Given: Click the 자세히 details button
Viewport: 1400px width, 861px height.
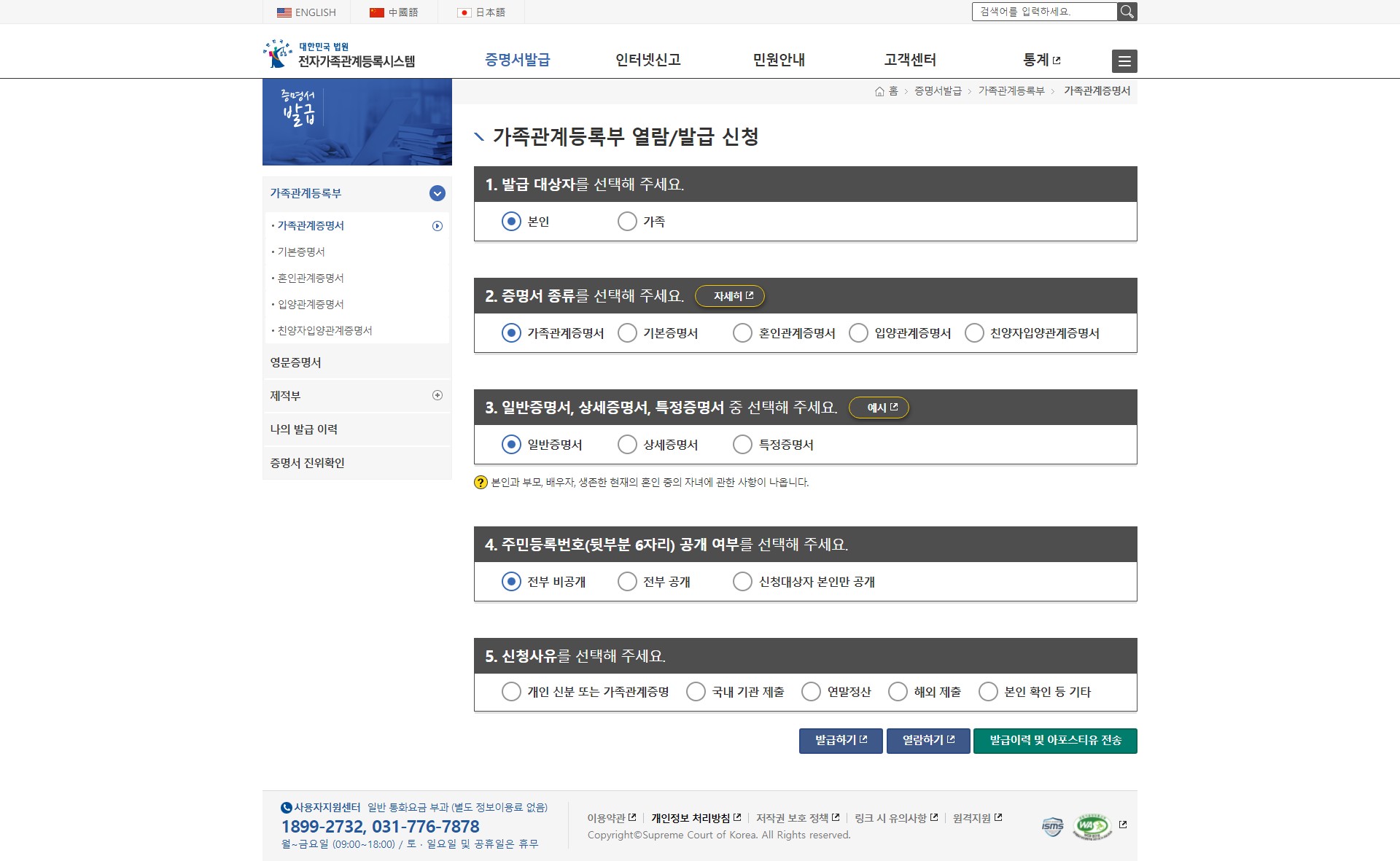Looking at the screenshot, I should coord(730,297).
